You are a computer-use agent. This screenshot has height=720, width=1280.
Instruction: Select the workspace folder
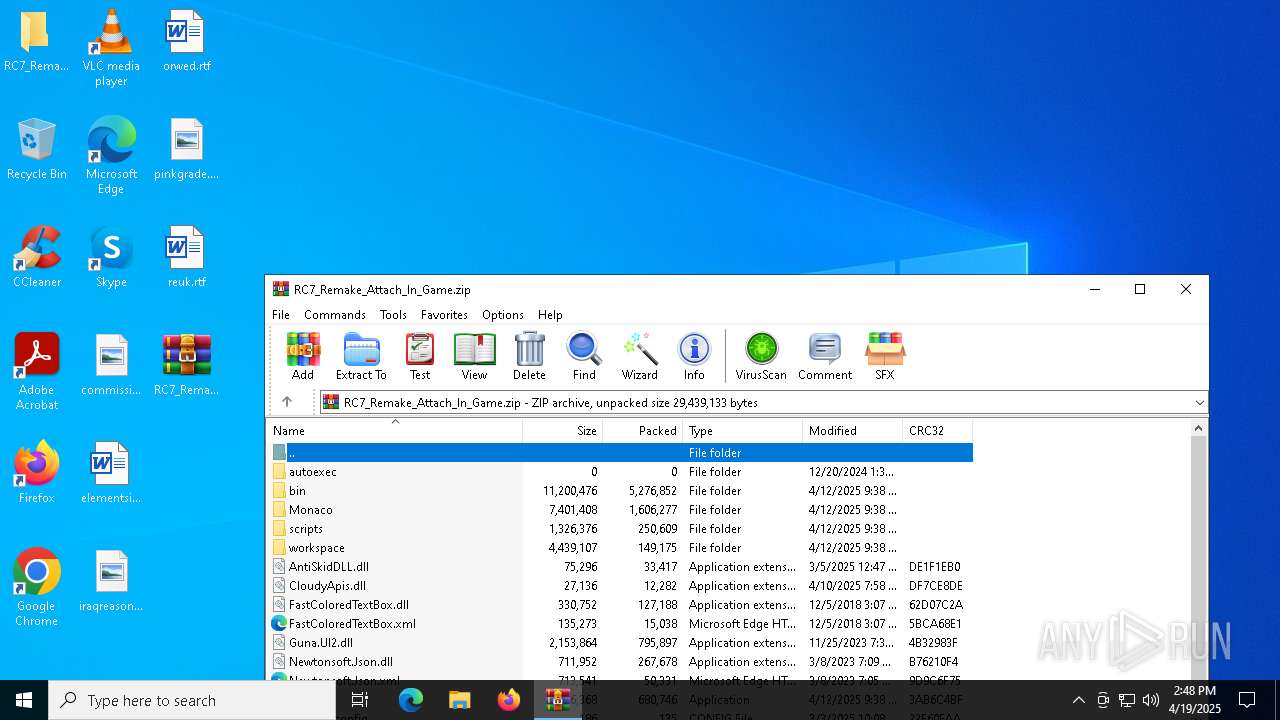620,548
